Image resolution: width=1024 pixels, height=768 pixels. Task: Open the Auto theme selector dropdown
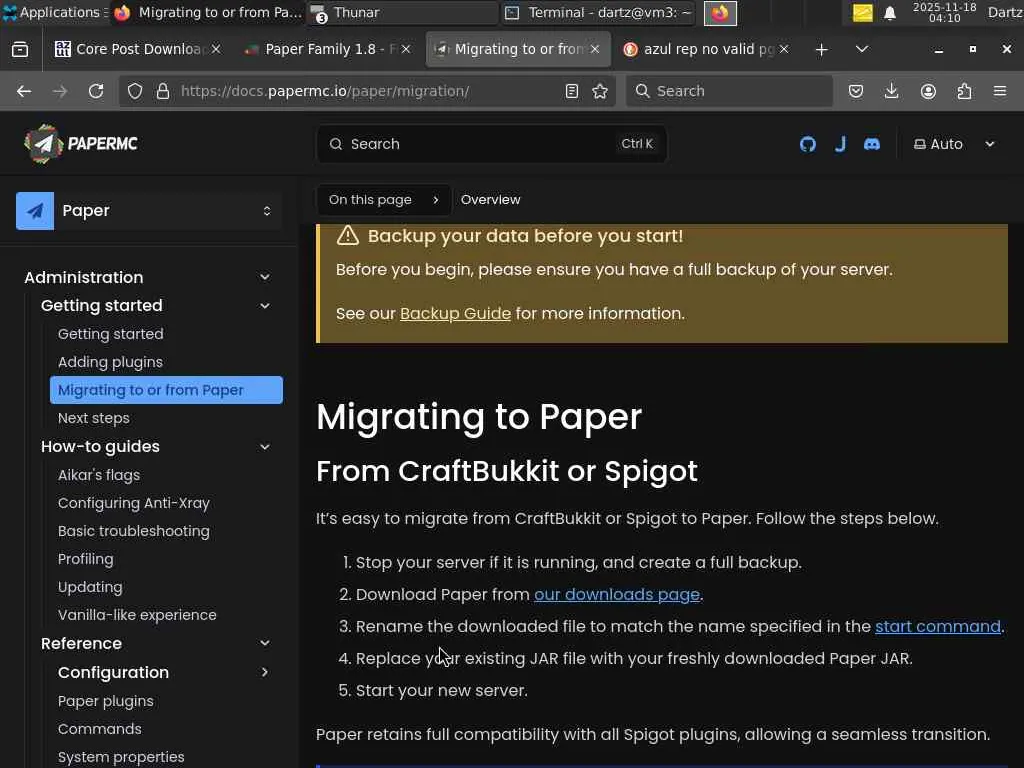[954, 144]
